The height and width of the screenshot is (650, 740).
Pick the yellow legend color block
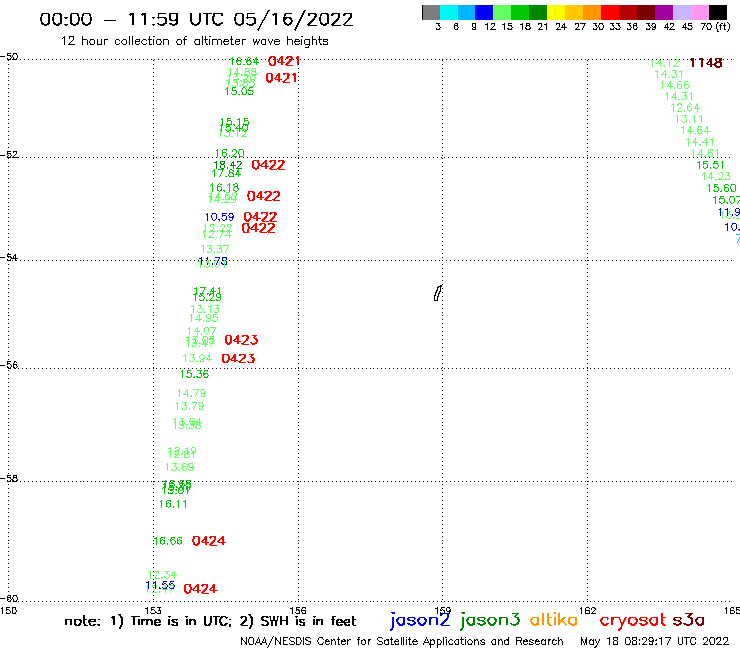click(x=556, y=12)
